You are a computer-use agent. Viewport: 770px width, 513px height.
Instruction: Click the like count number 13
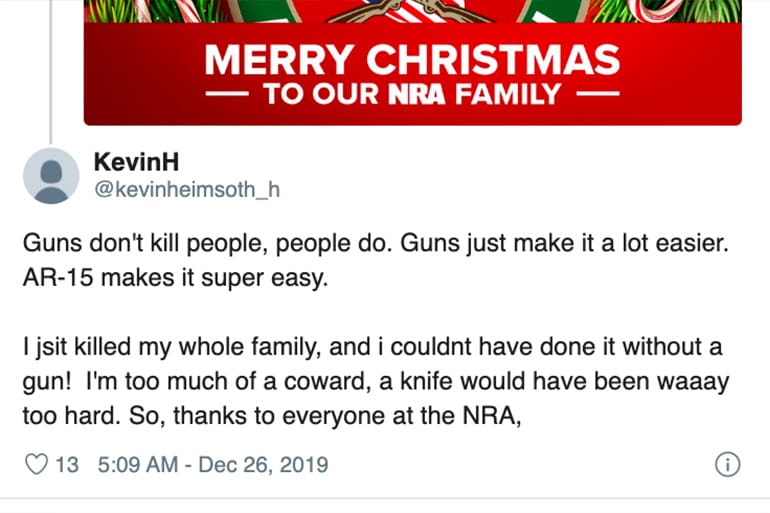(x=68, y=465)
